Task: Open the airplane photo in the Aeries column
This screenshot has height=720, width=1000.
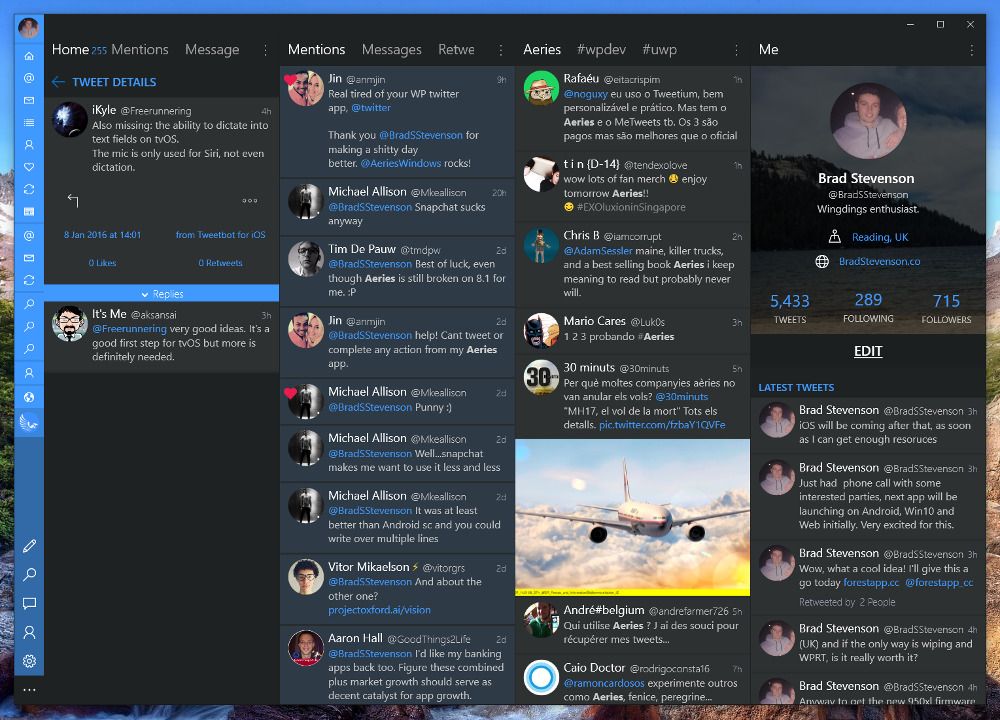Action: (632, 517)
